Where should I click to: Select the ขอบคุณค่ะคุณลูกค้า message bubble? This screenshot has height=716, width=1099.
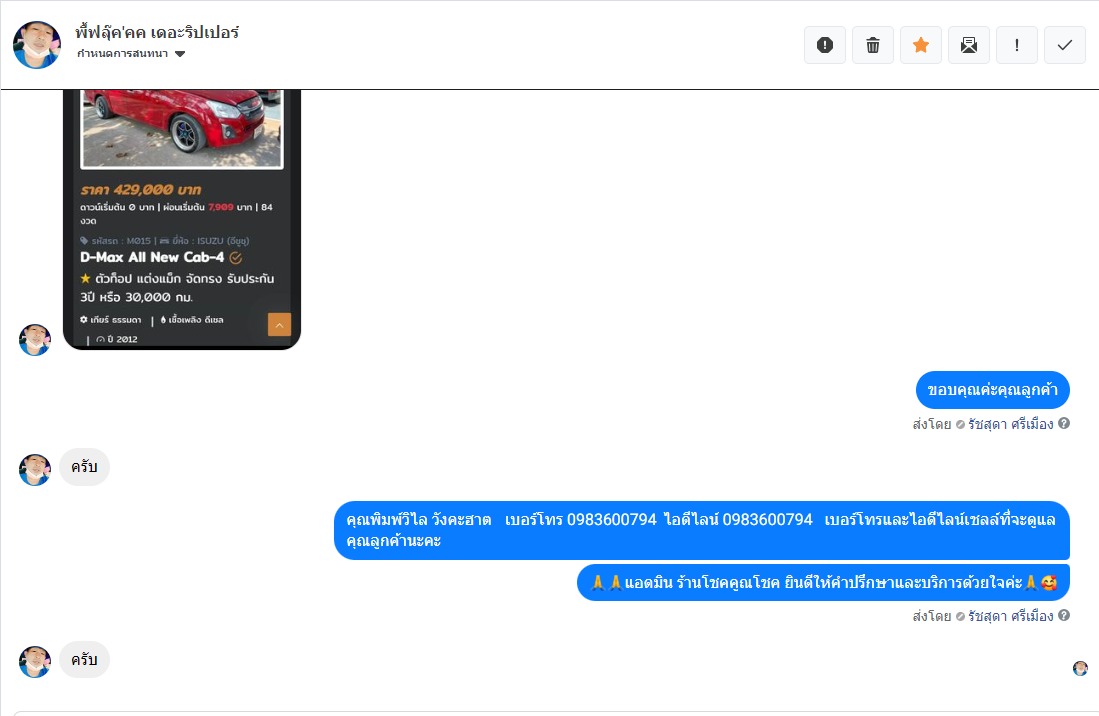pos(992,390)
